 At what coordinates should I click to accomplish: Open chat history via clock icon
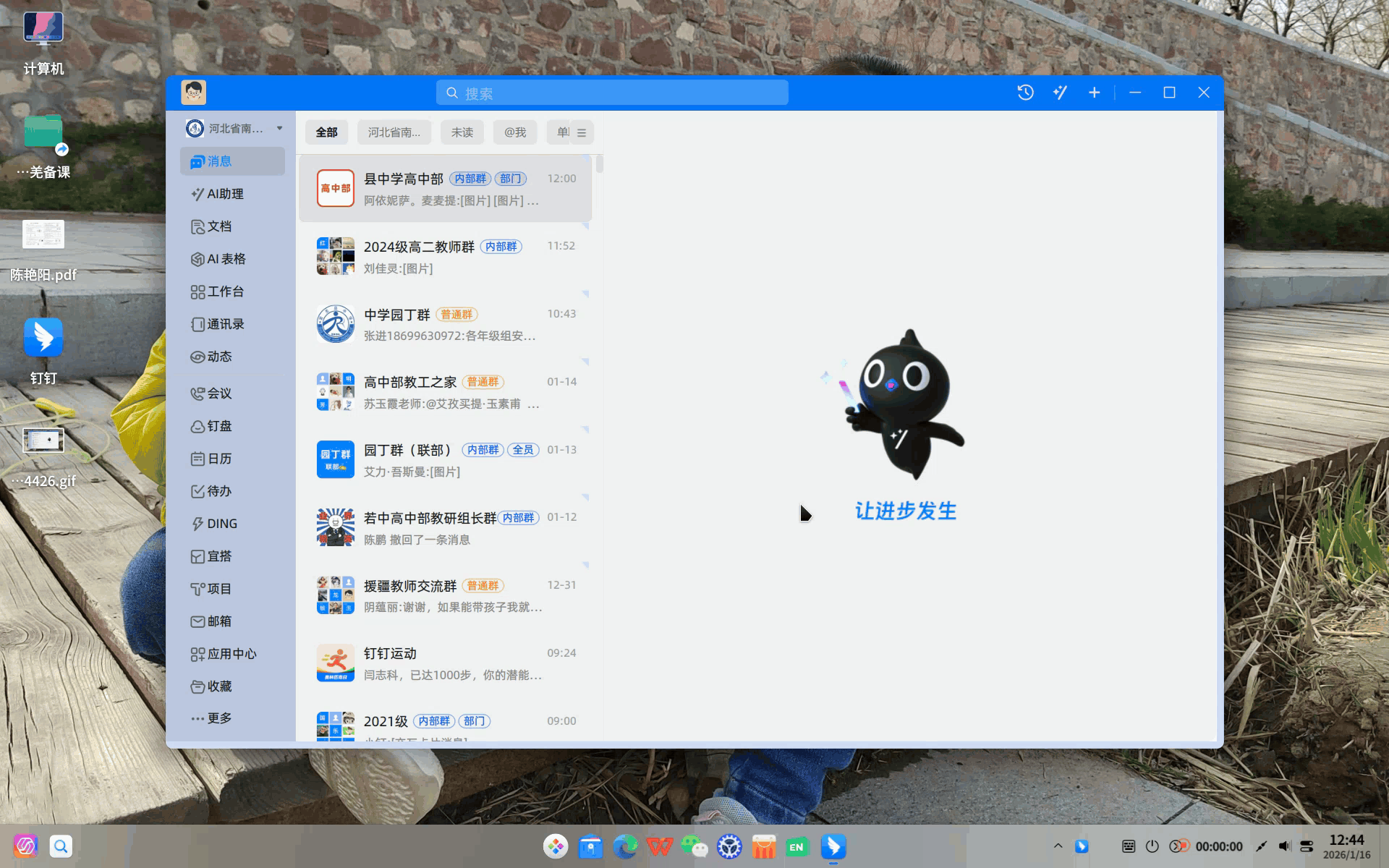(1024, 93)
